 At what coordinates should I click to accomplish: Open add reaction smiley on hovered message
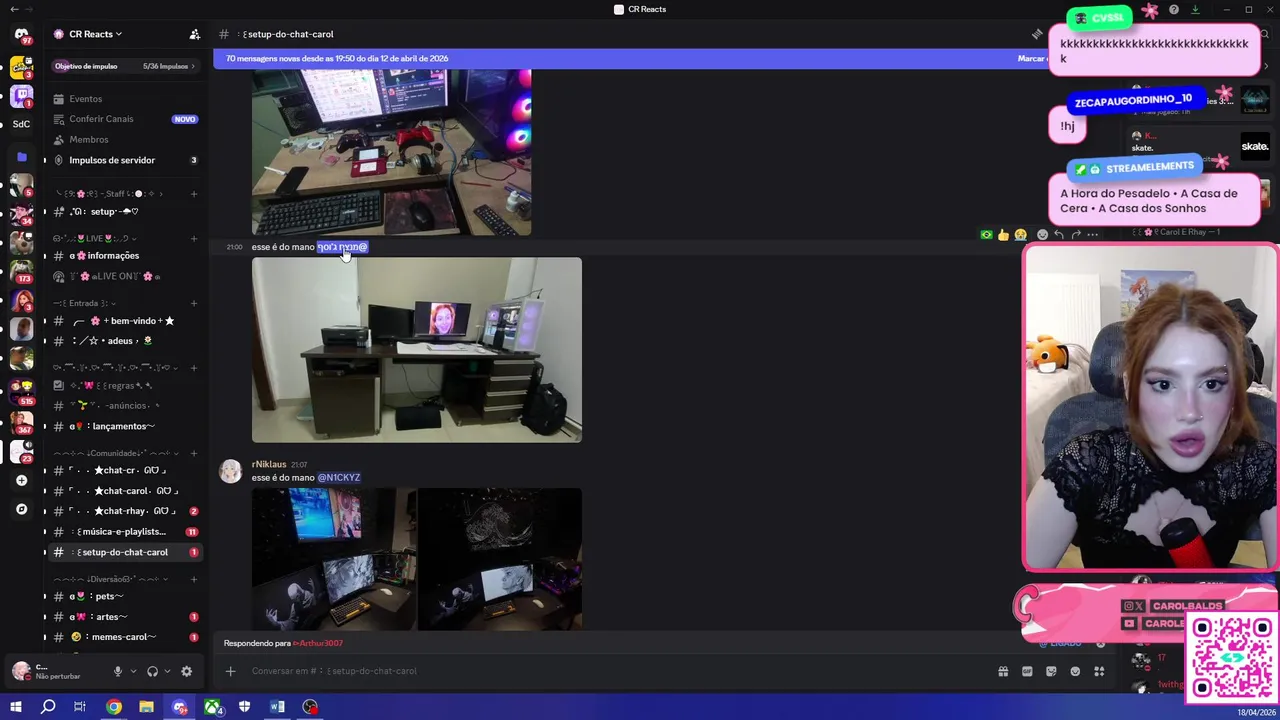click(1042, 234)
